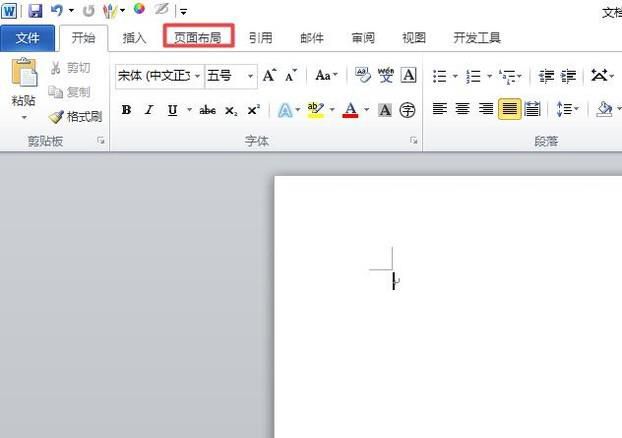Click the Save icon in quick access toolbar

pos(35,11)
